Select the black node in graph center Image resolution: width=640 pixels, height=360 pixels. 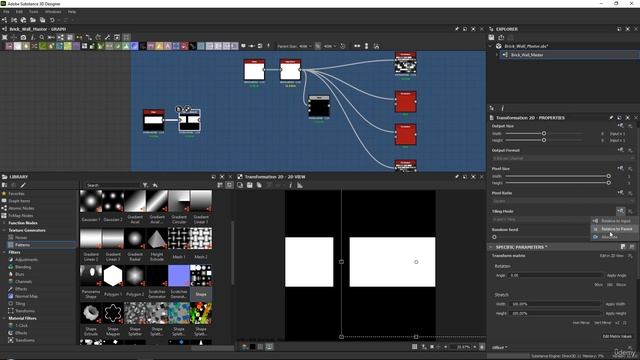tap(319, 107)
